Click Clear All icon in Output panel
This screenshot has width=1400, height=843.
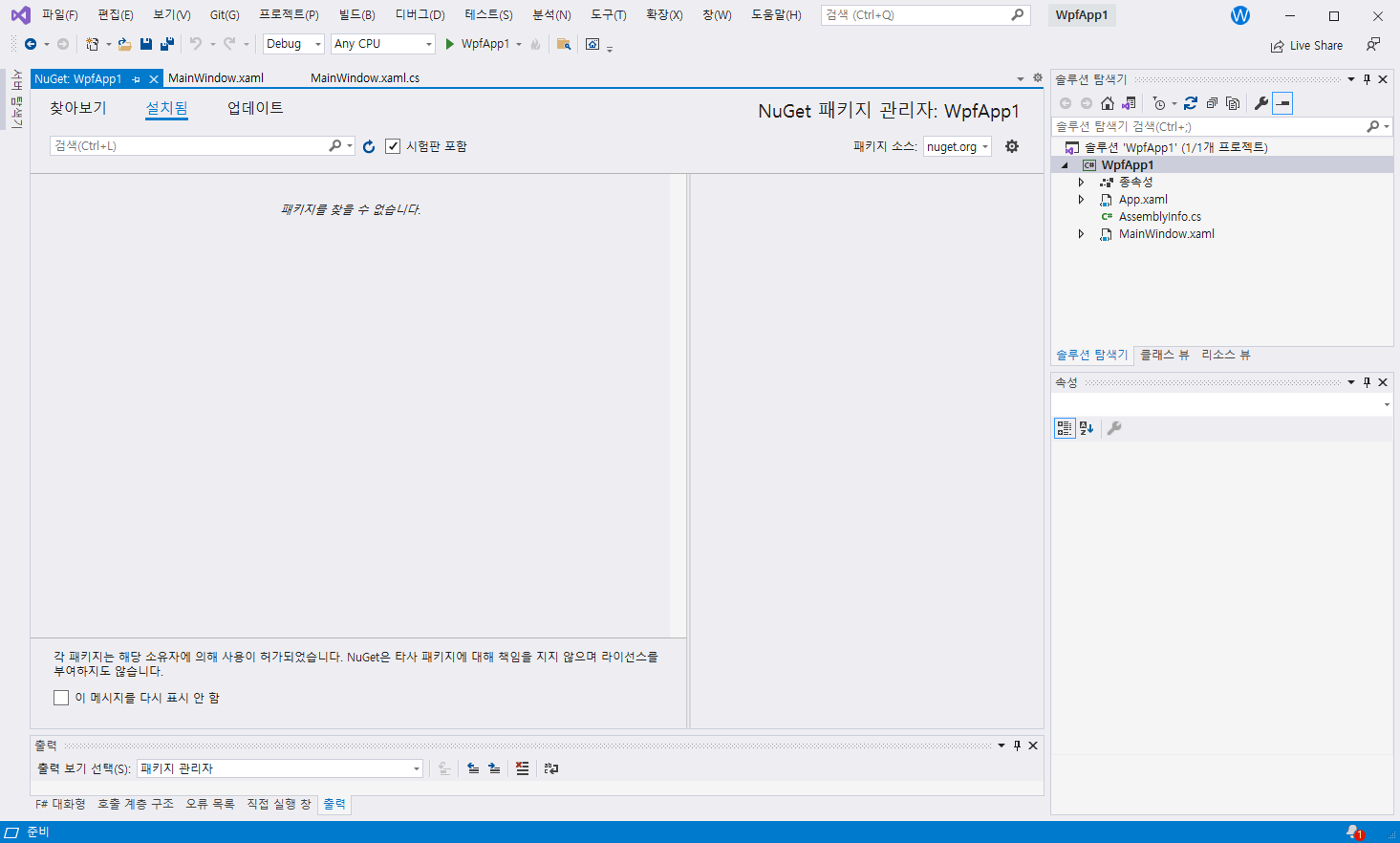(522, 768)
